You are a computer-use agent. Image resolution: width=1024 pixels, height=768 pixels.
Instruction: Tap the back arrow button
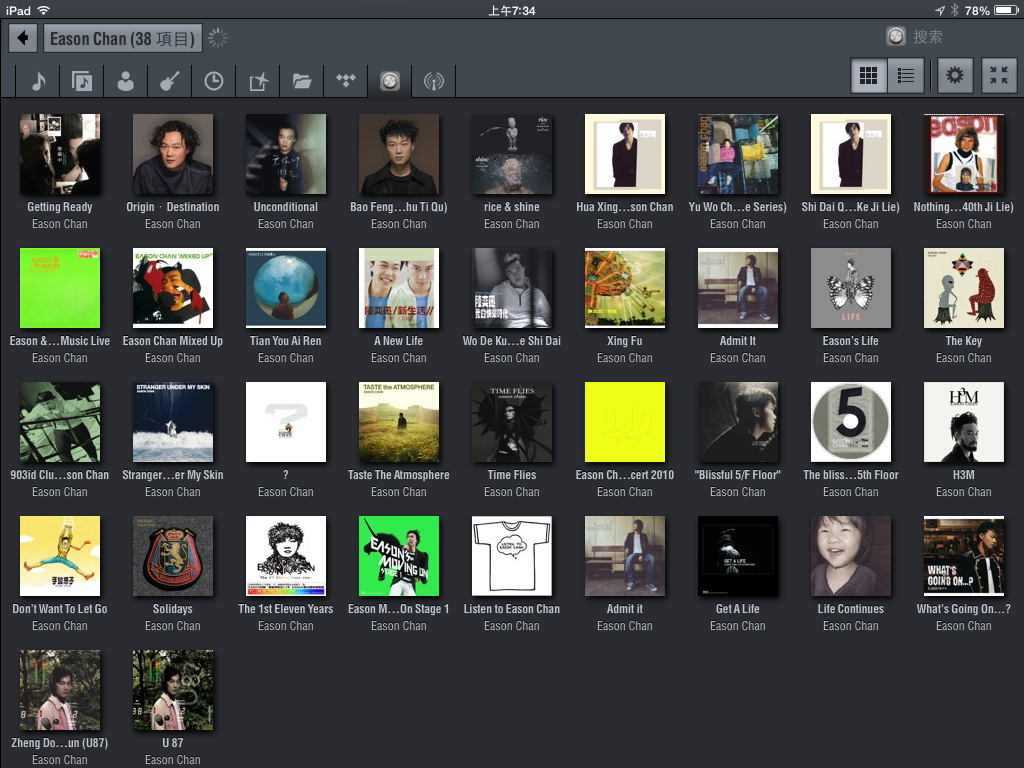23,39
